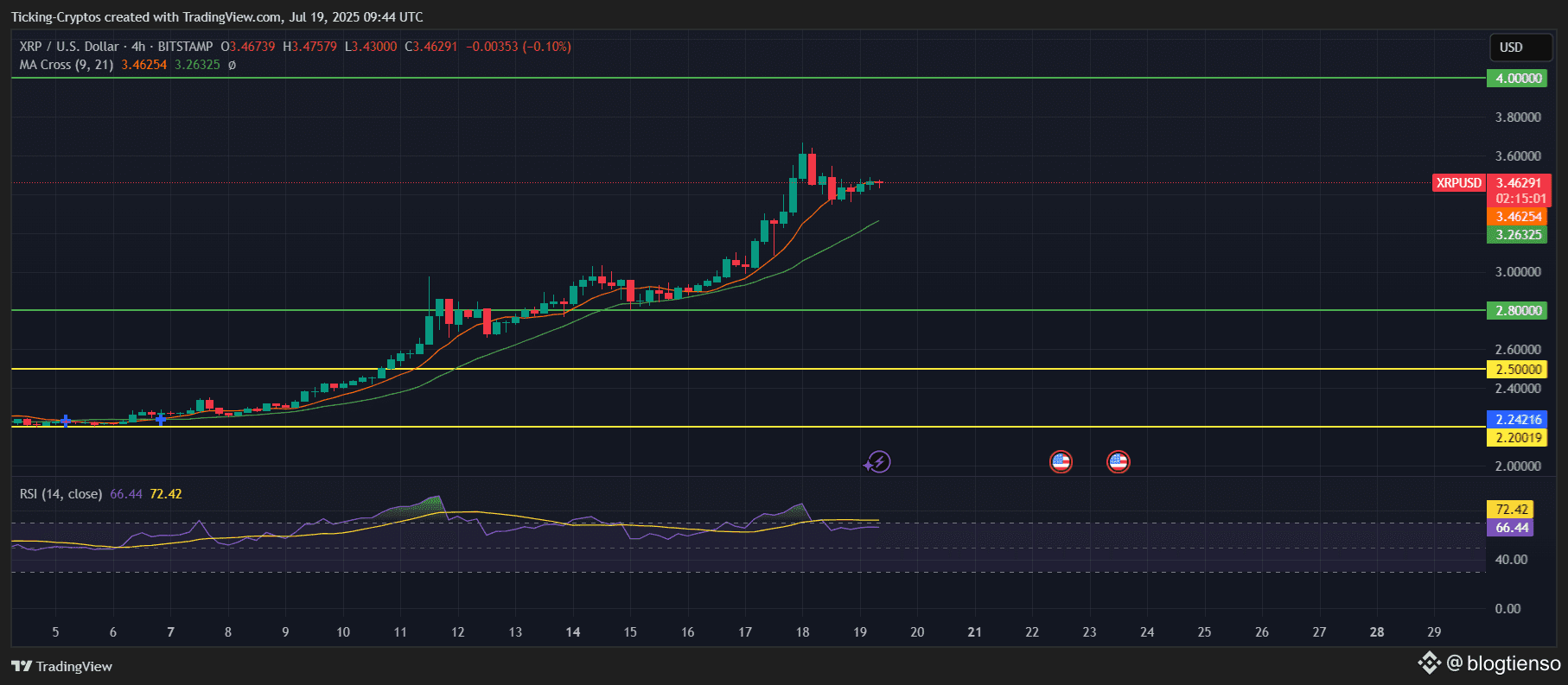Click date 18 on the time axis
This screenshot has width=1568, height=685.
[803, 632]
